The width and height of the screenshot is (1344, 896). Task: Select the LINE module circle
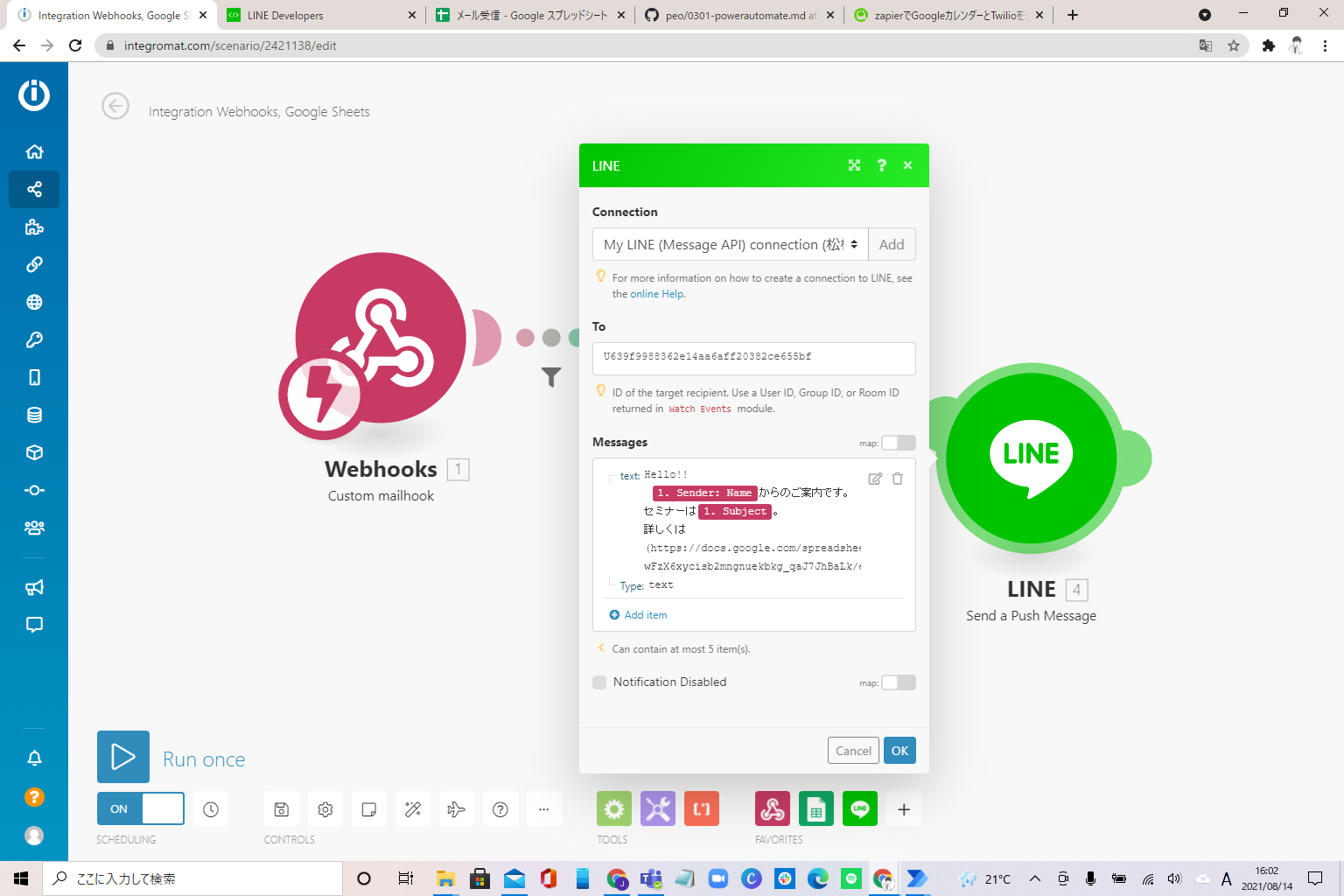tap(1032, 457)
